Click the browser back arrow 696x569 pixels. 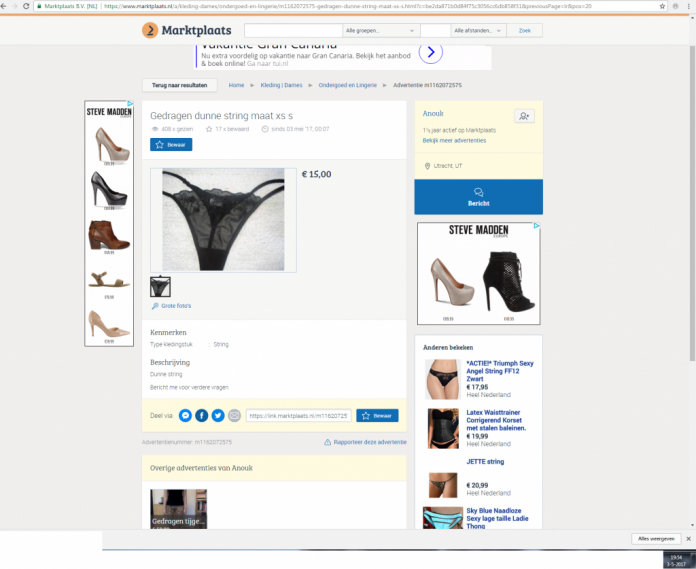[4, 6]
